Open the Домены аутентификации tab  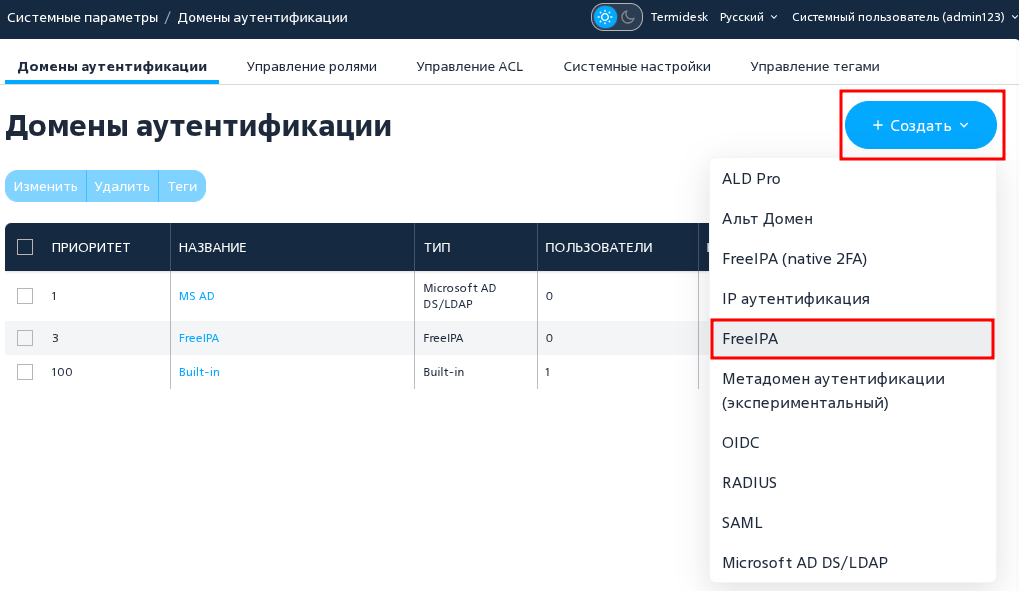pos(112,66)
